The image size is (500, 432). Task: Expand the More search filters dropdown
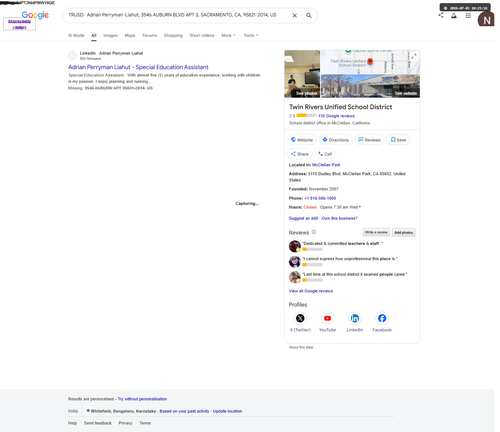228,35
